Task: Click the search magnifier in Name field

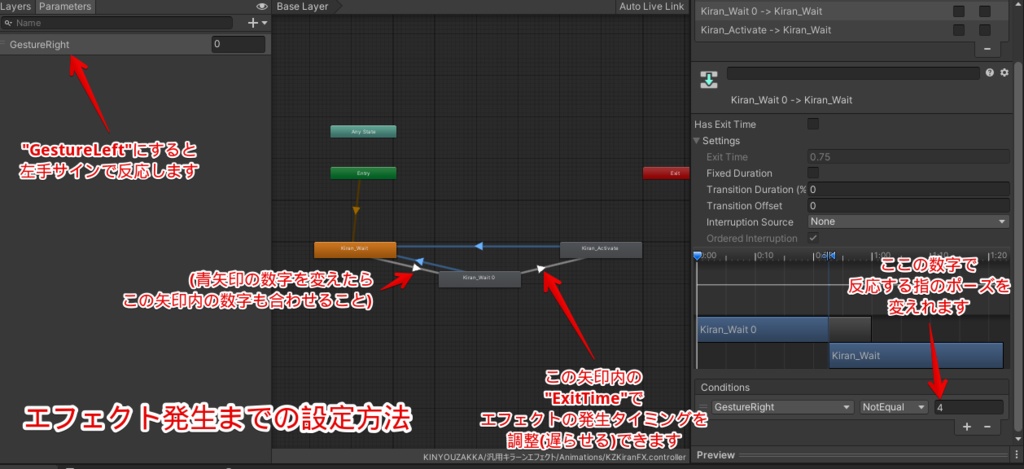Action: click(8, 23)
